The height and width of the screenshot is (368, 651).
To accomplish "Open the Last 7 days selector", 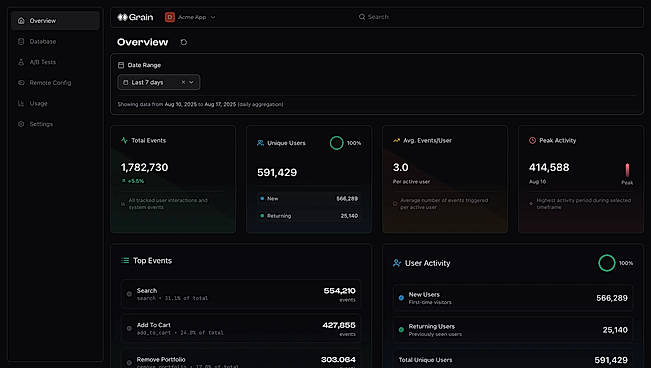I will pyautogui.click(x=159, y=82).
